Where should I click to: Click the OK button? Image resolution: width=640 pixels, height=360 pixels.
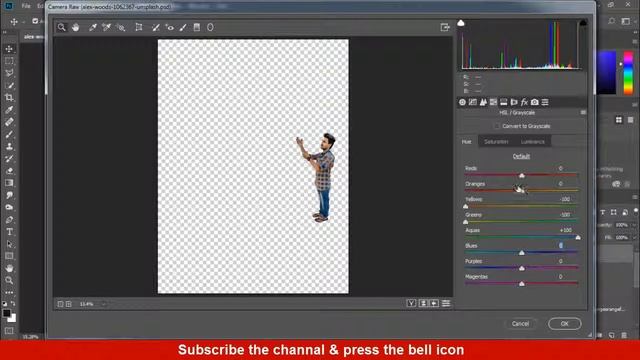click(x=564, y=324)
